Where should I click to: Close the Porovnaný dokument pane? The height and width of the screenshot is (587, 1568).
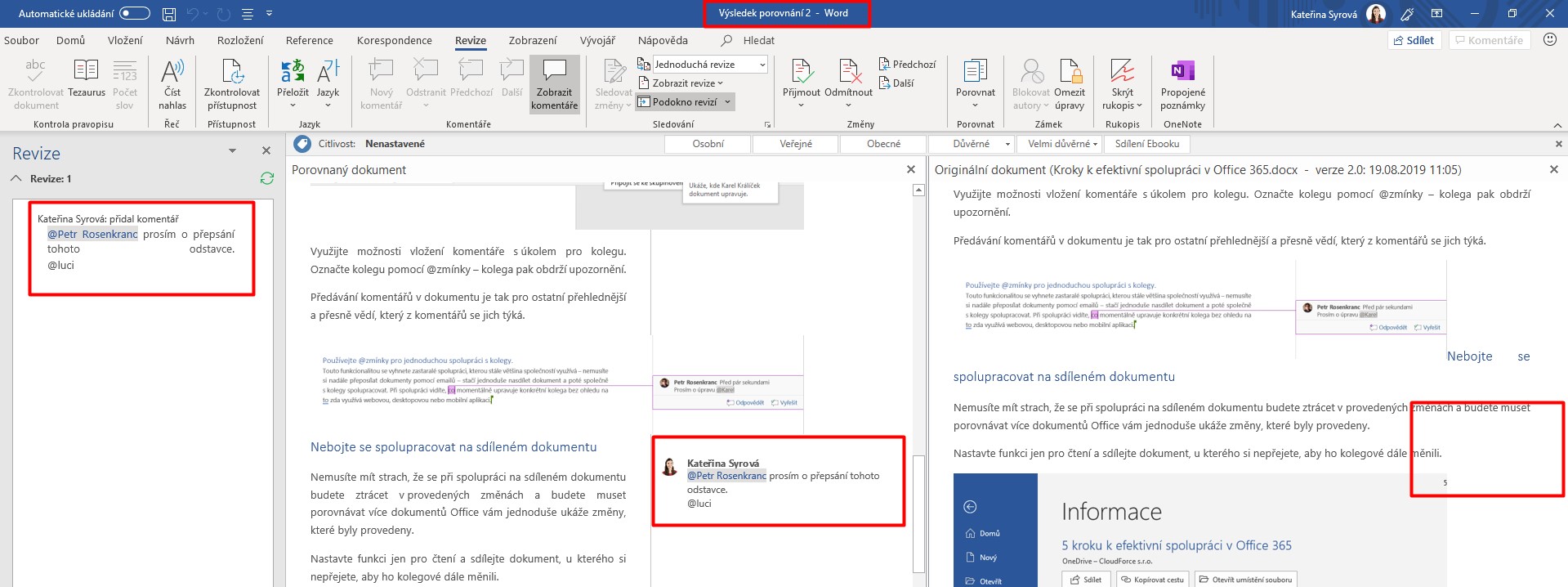pyautogui.click(x=911, y=169)
